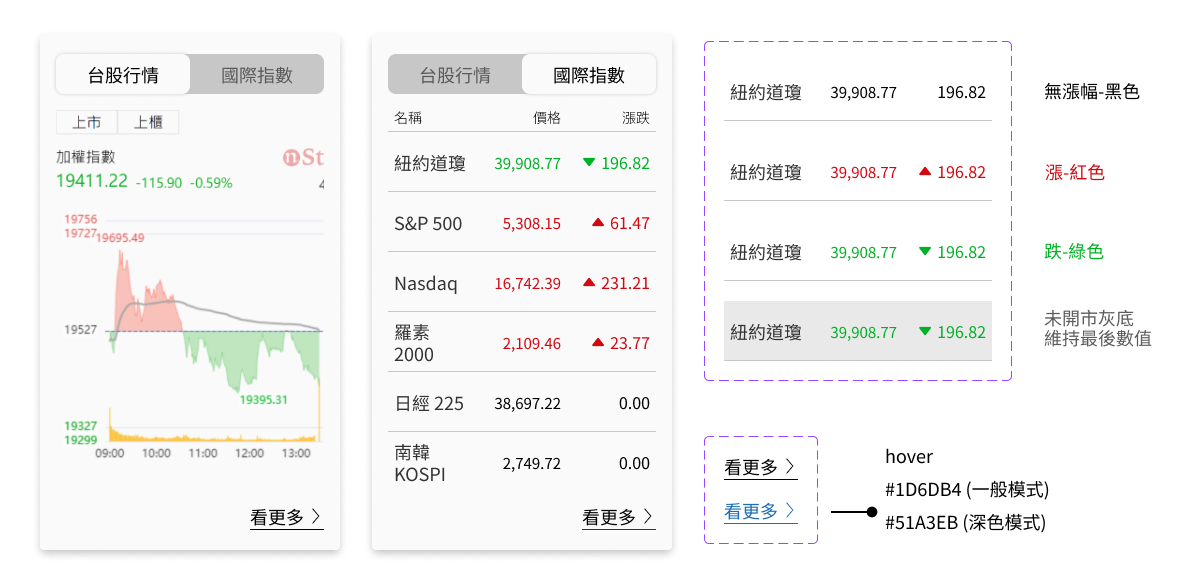Choose the 上市 market button
This screenshot has width=1192, height=584.
87,122
